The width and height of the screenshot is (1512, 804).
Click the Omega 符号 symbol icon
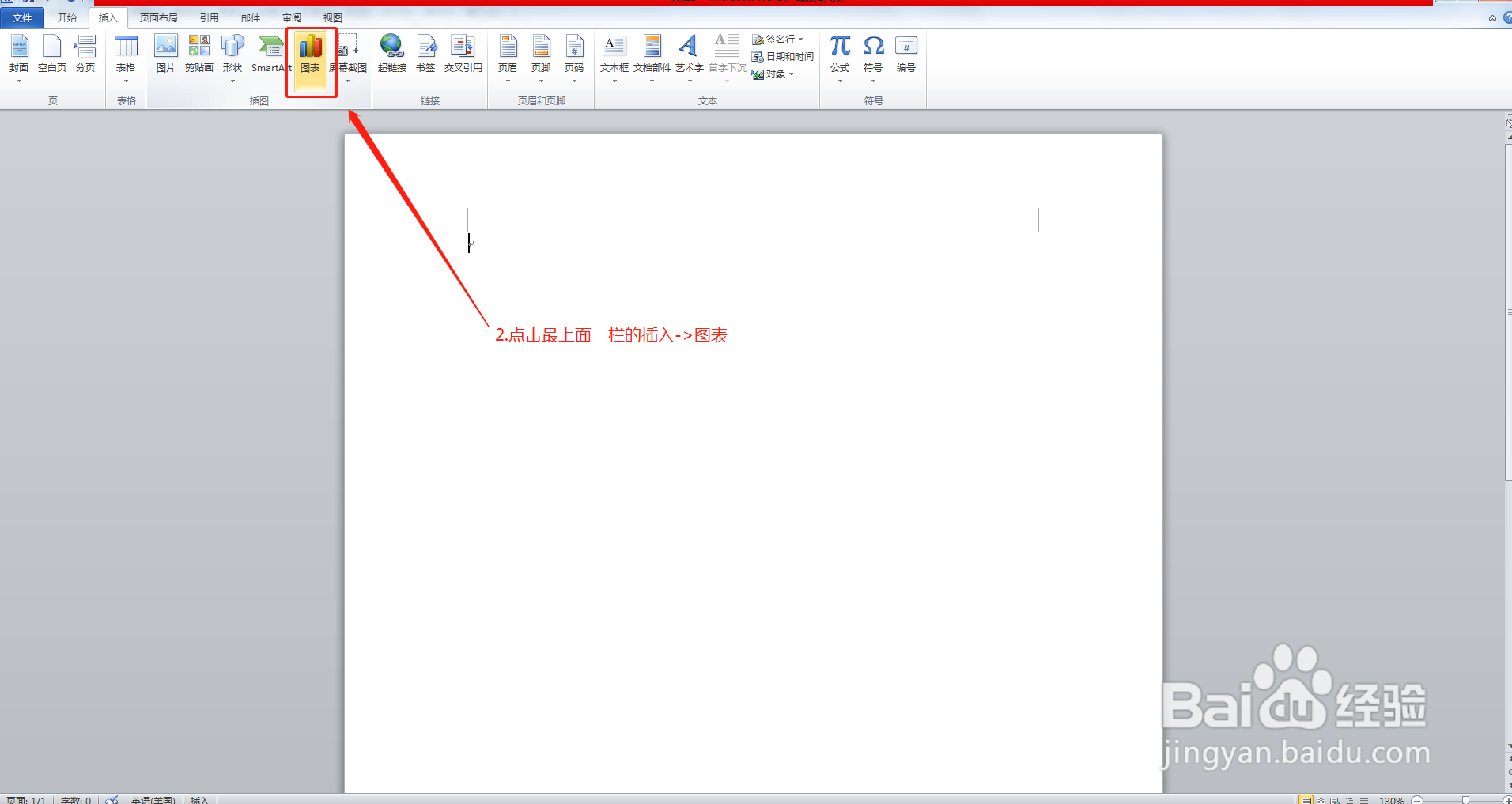click(873, 46)
